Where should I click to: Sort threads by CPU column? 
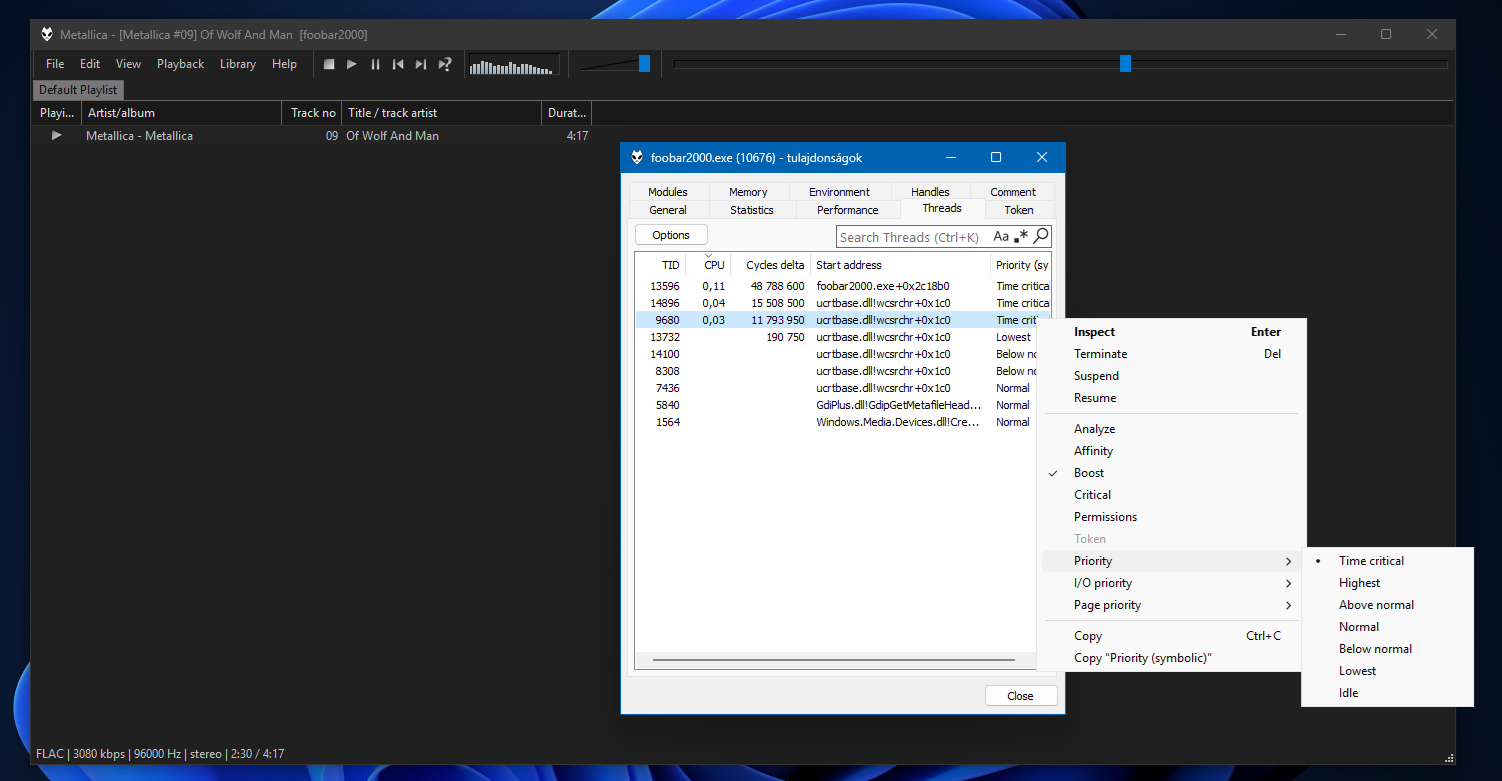tap(709, 265)
